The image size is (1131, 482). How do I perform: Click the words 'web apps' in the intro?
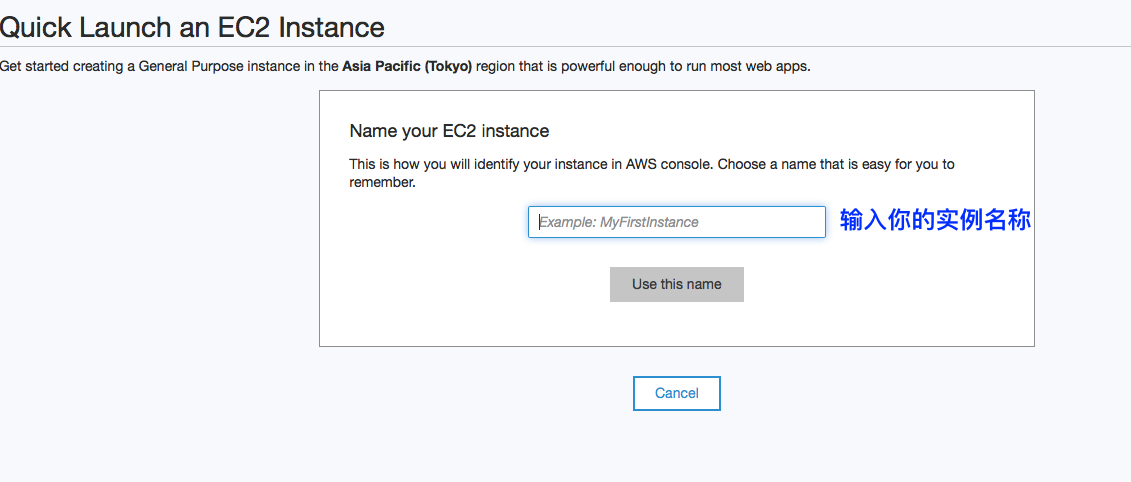[x=785, y=67]
